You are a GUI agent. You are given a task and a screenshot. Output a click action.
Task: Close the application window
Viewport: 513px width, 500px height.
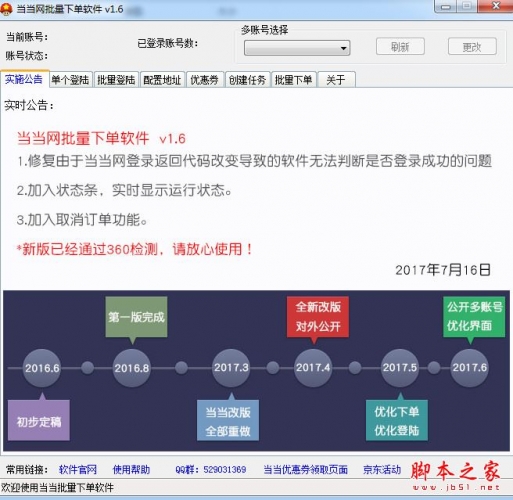pyautogui.click(x=495, y=6)
